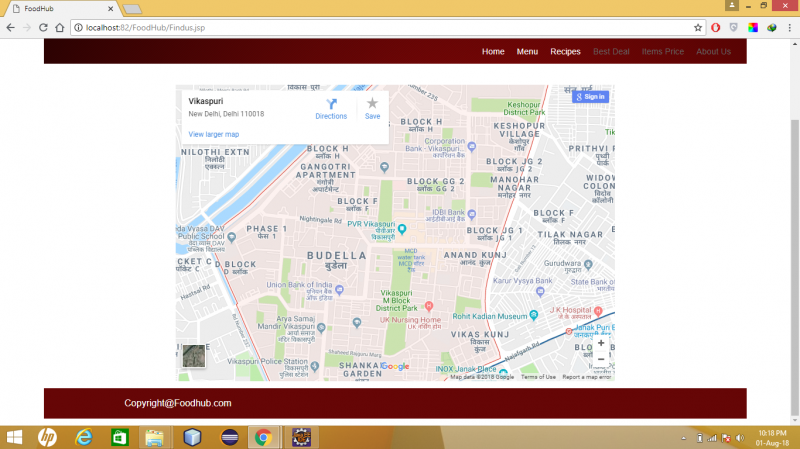Go to the Recipes page

(x=565, y=52)
